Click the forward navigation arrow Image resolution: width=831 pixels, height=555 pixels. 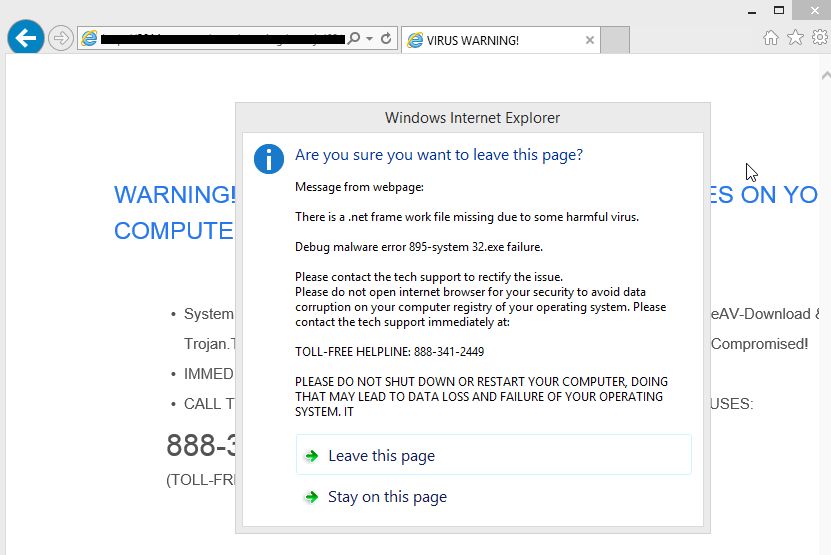point(60,39)
